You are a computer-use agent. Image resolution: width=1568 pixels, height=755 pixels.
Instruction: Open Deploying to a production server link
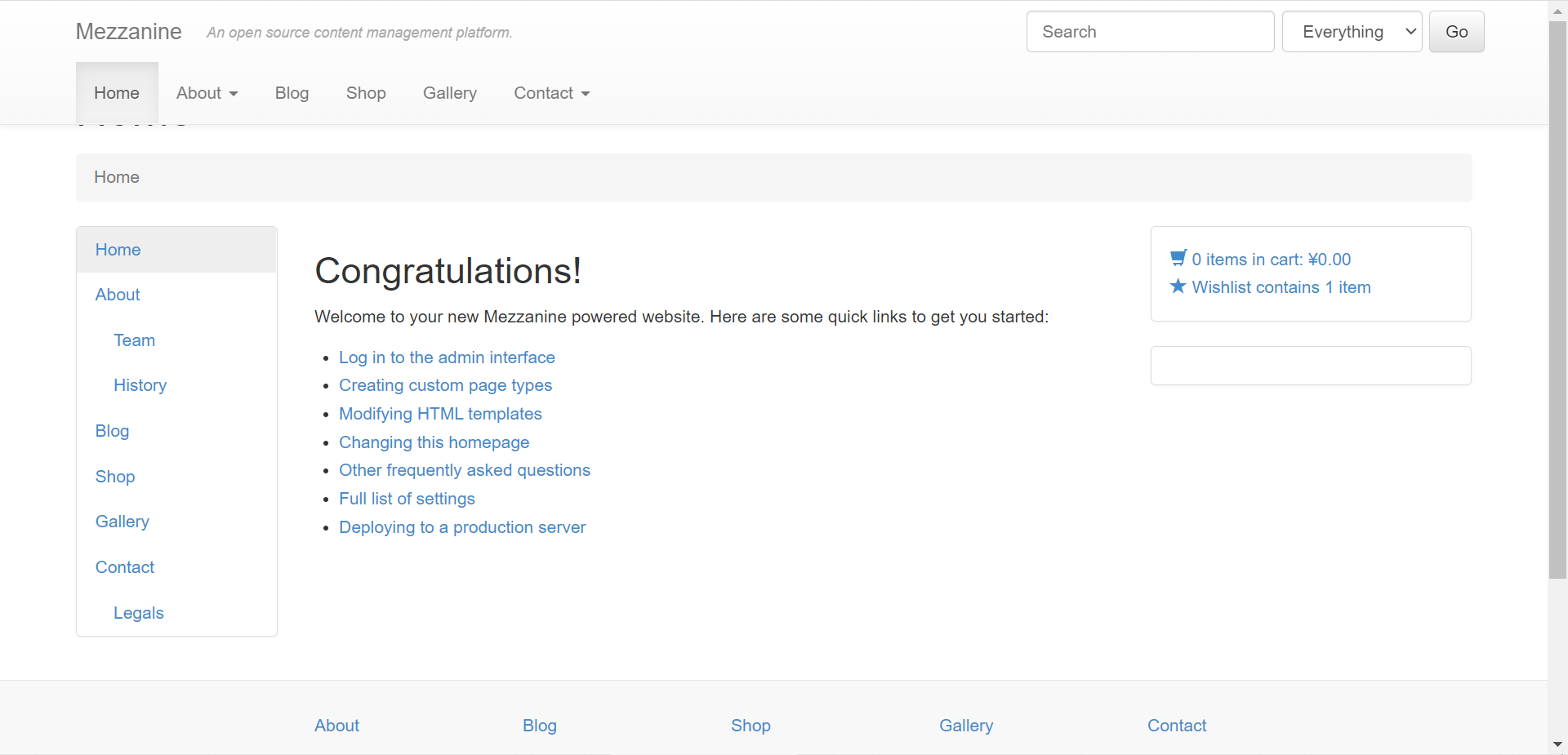pyautogui.click(x=462, y=527)
